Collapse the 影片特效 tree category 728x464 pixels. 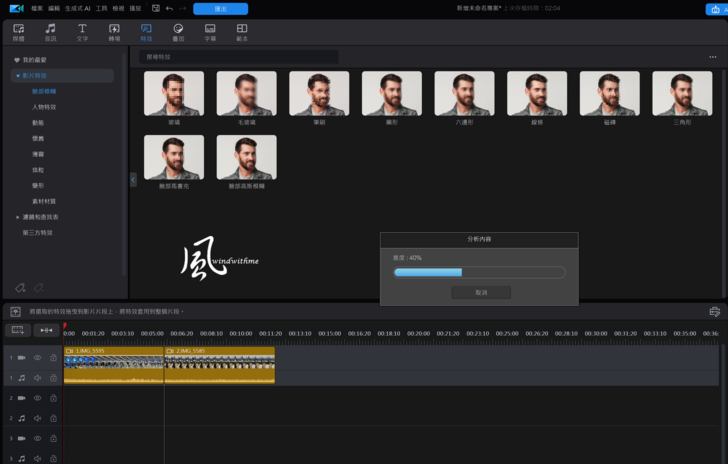18,75
